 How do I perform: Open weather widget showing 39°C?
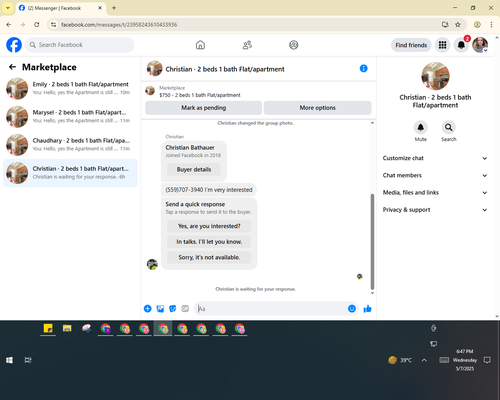[400, 360]
